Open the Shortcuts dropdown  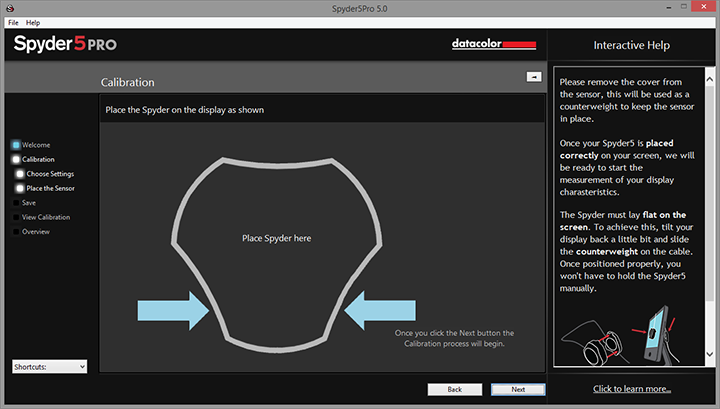[x=50, y=367]
